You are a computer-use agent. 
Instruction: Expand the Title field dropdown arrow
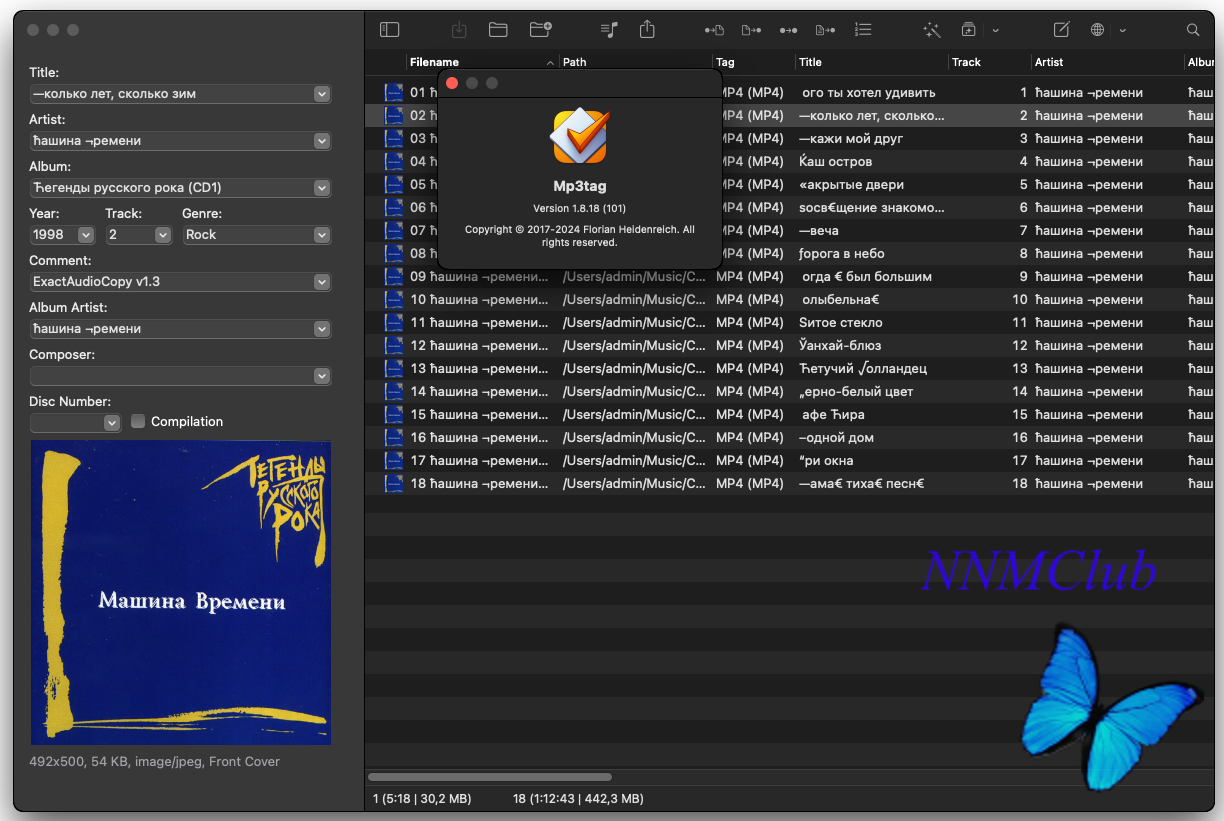tap(321, 94)
